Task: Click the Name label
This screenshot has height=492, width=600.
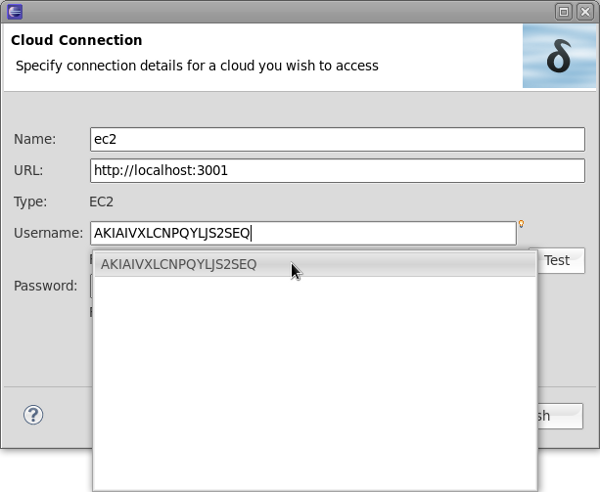Action: tap(35, 140)
